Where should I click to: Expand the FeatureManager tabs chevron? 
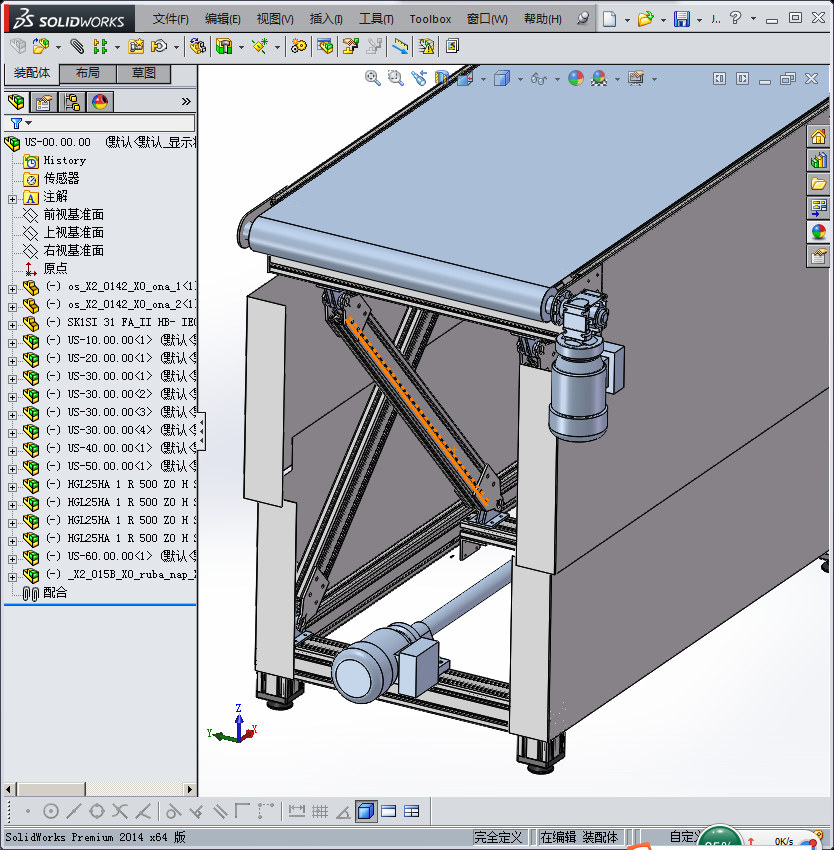[x=186, y=101]
